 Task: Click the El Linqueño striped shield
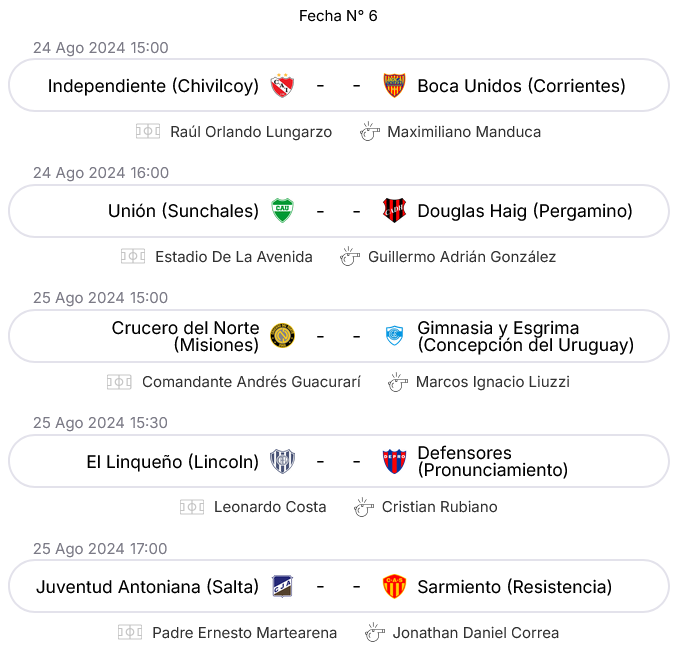tap(282, 461)
